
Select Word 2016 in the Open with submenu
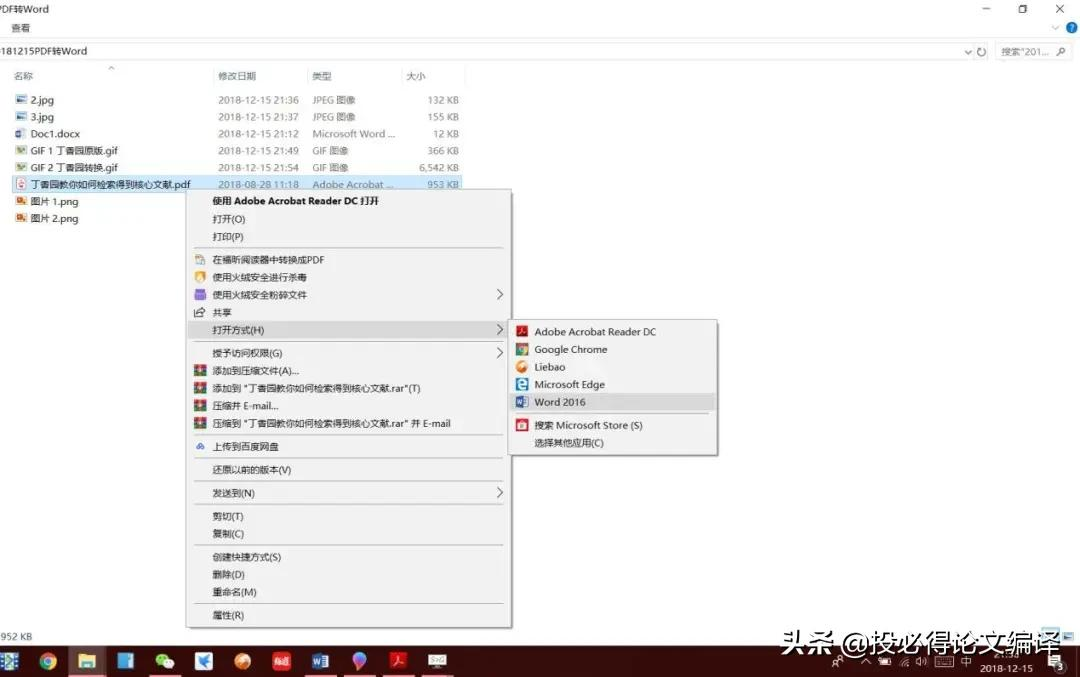tap(560, 402)
